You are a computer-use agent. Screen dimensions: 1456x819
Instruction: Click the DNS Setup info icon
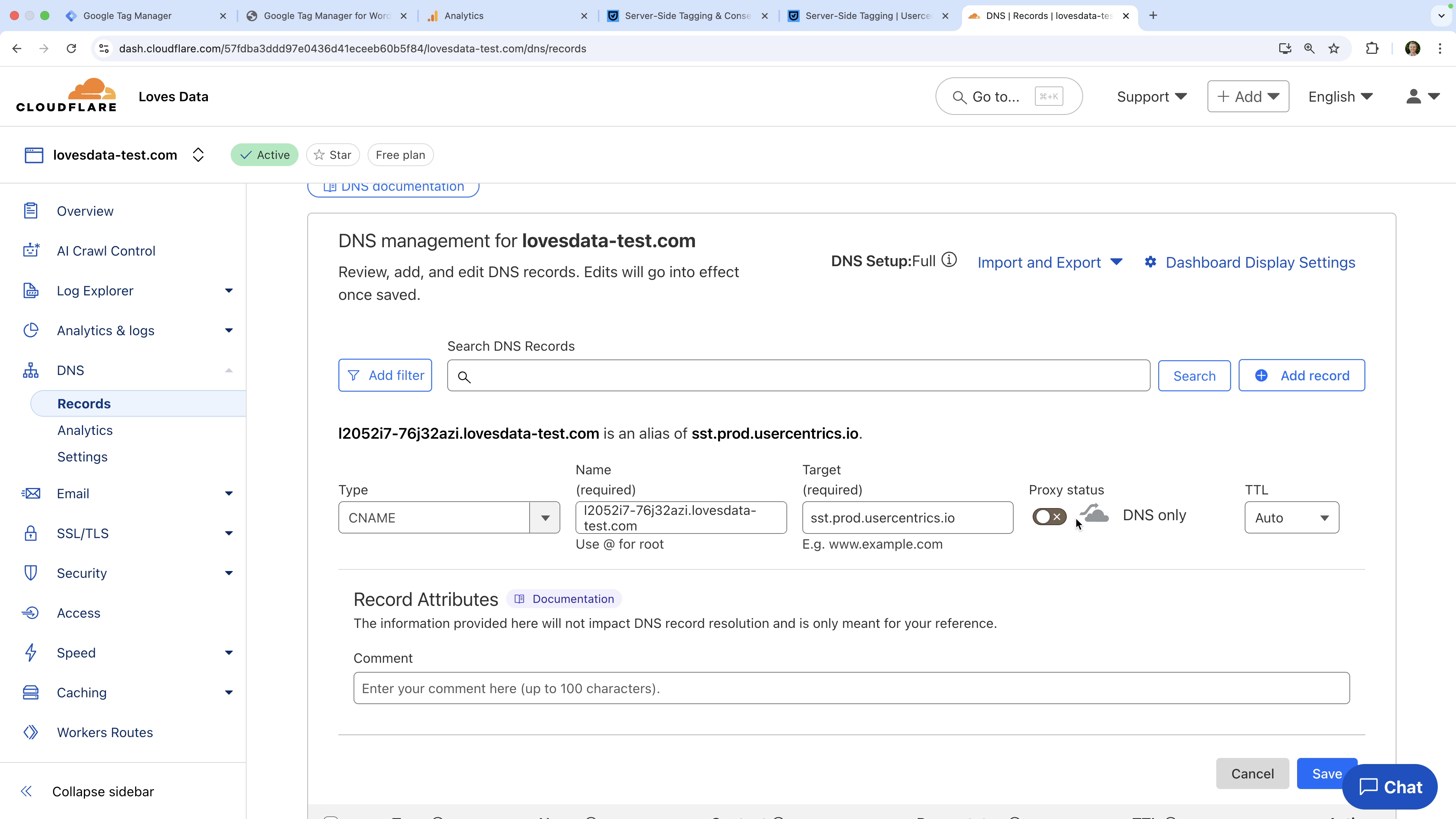[x=949, y=260]
